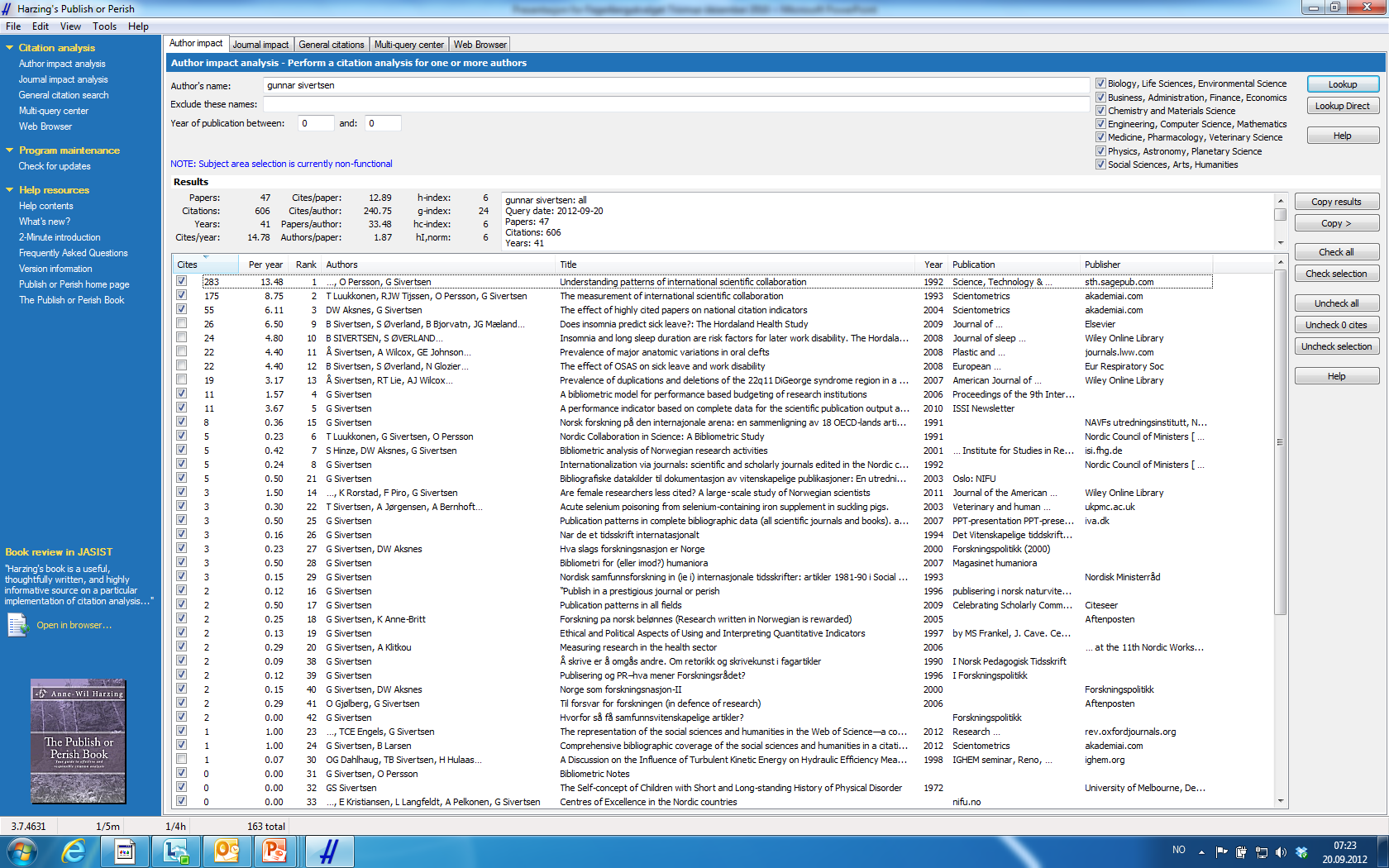Click the Lookup Direct button

[x=1343, y=106]
